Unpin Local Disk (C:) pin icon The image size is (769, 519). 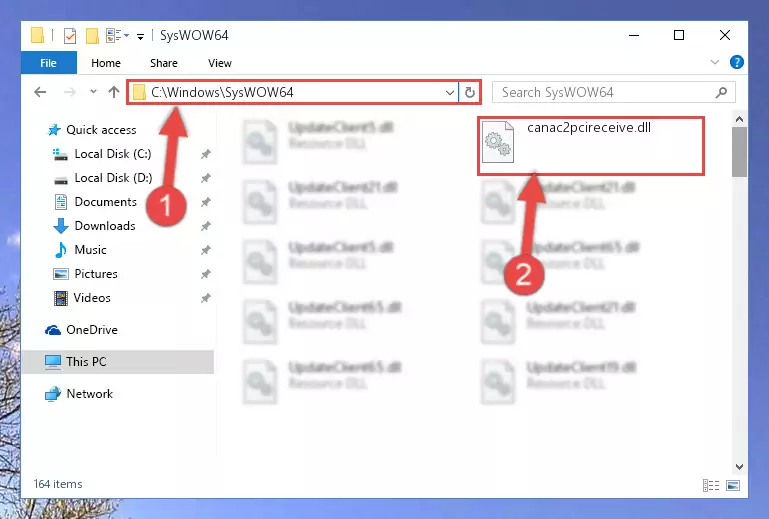pos(205,154)
